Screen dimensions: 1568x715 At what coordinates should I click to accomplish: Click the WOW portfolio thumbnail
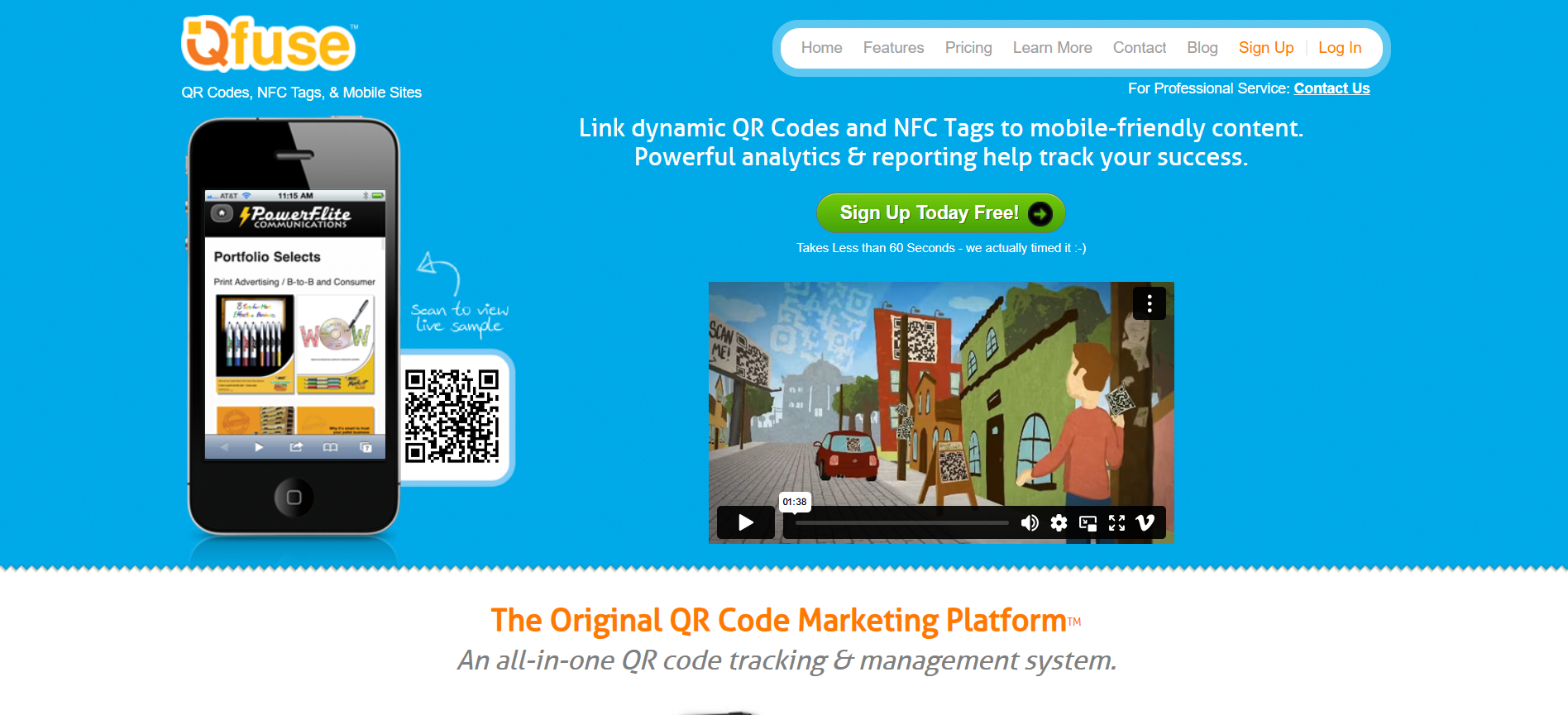click(336, 344)
